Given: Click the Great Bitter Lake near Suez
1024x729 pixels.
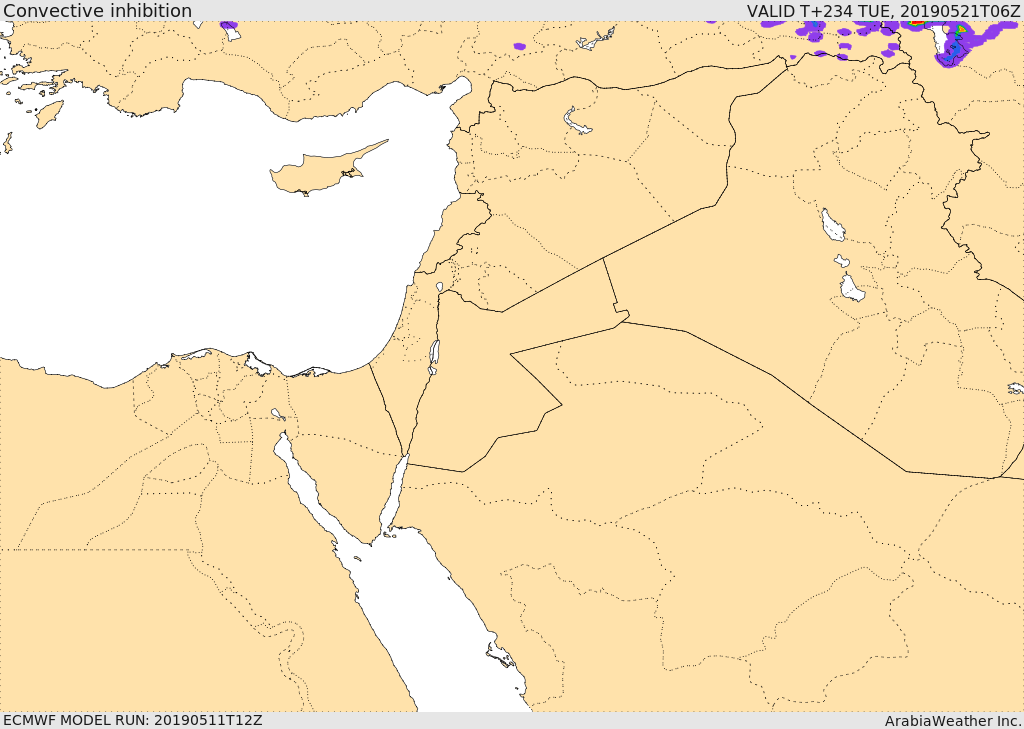Looking at the screenshot, I should (x=277, y=413).
